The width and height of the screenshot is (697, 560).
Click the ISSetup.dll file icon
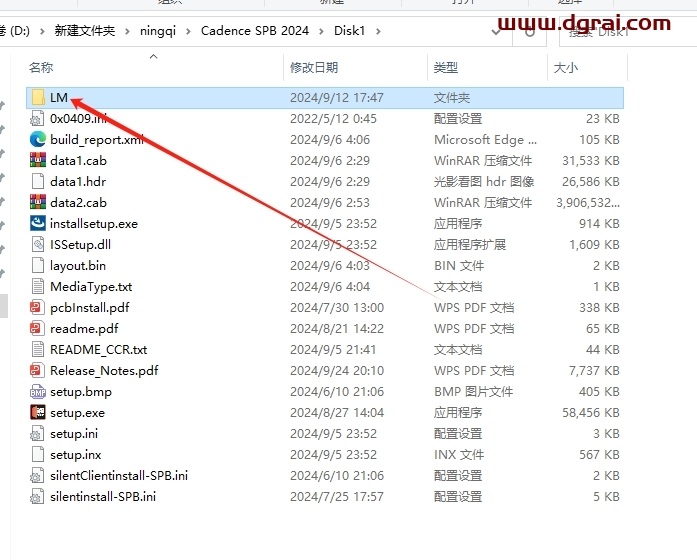(x=38, y=244)
